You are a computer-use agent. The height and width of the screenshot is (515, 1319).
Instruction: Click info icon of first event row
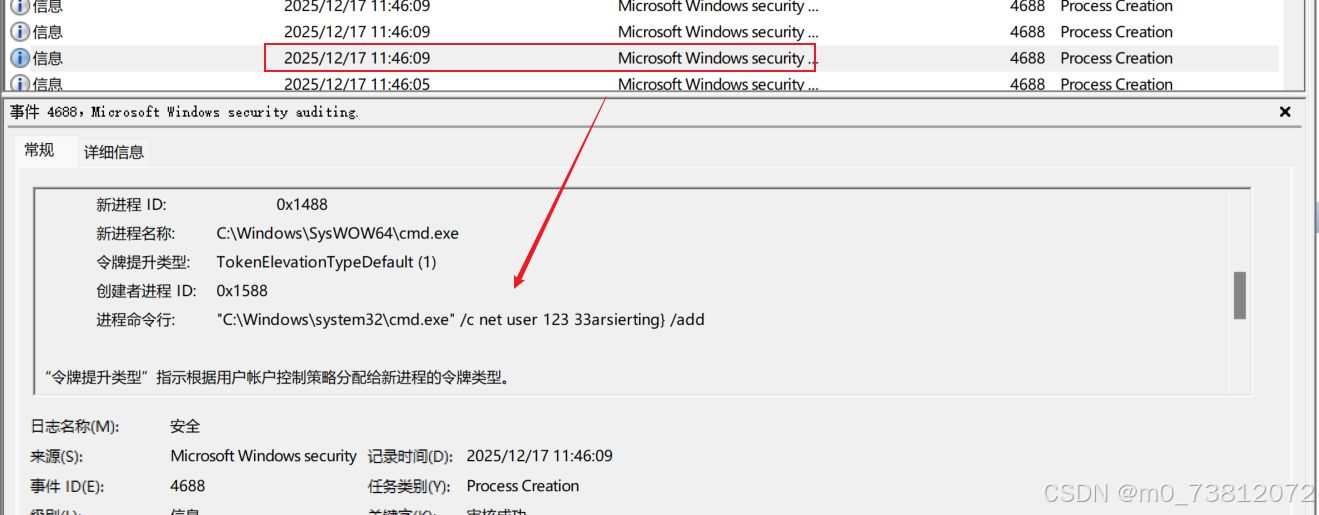coord(20,6)
